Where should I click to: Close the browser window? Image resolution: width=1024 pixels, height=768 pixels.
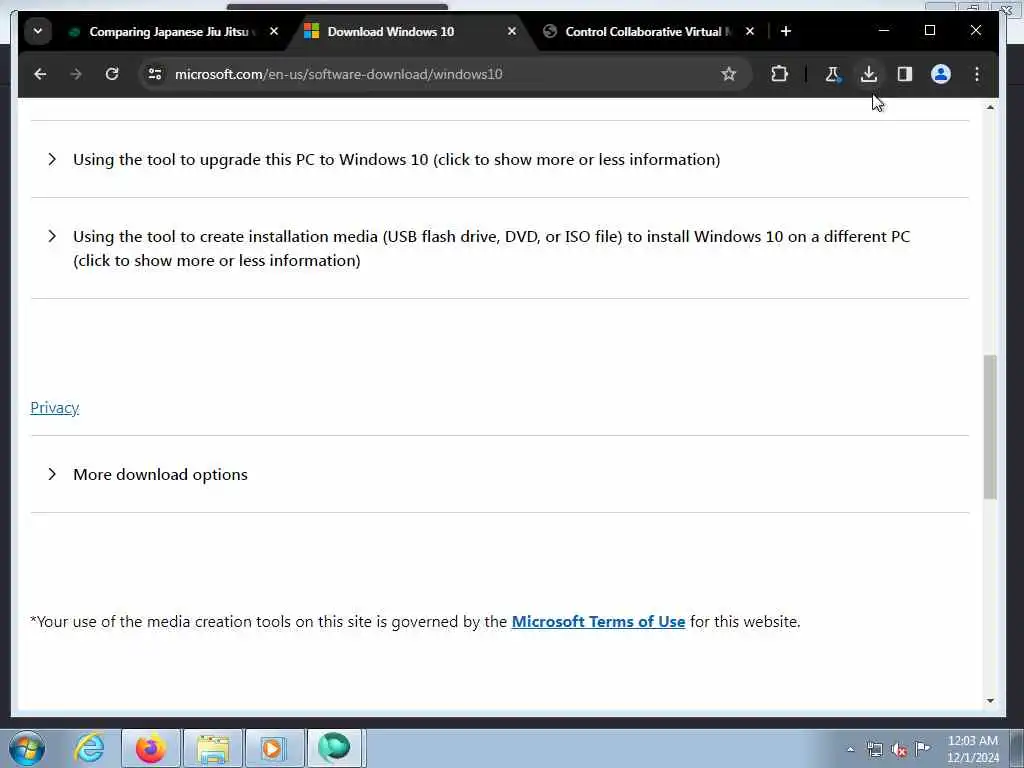976,30
